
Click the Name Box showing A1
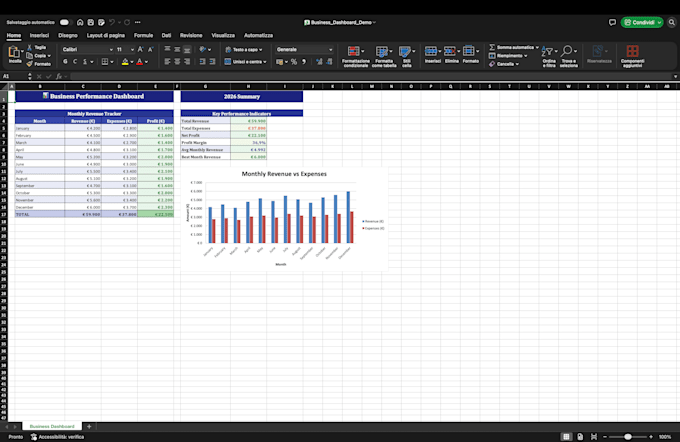14,76
